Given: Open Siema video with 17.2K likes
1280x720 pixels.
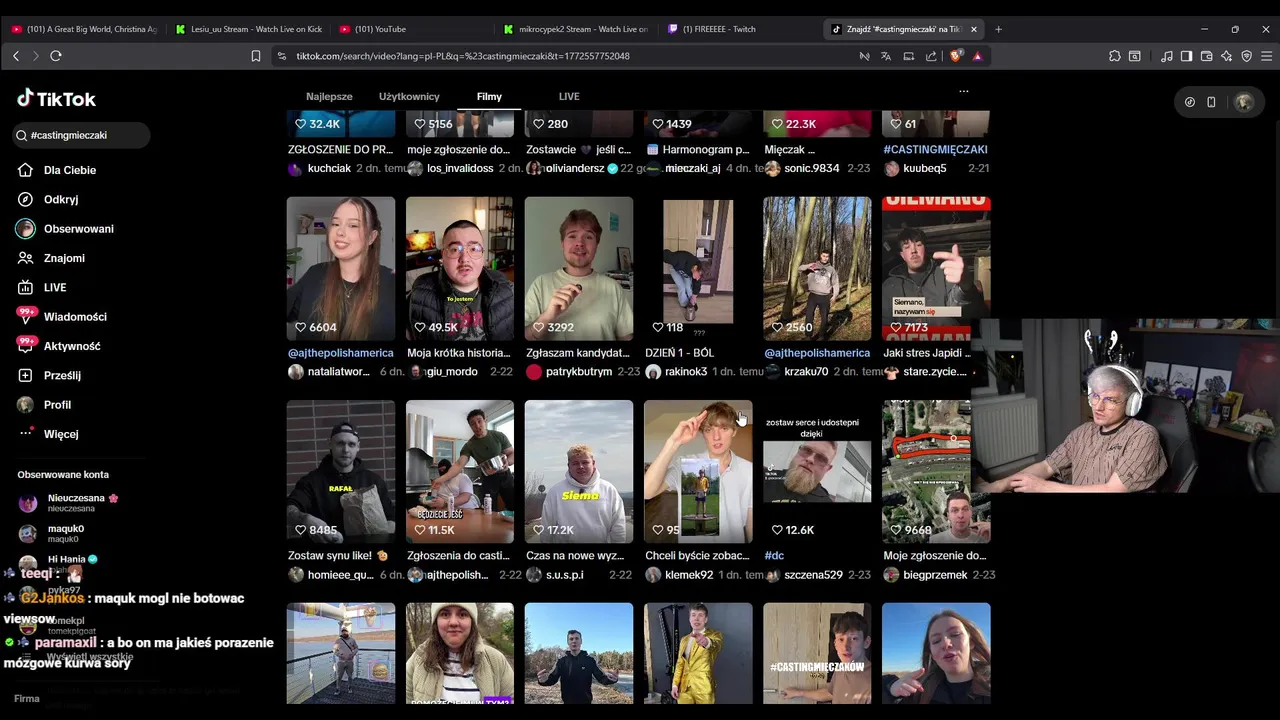Looking at the screenshot, I should point(579,471).
